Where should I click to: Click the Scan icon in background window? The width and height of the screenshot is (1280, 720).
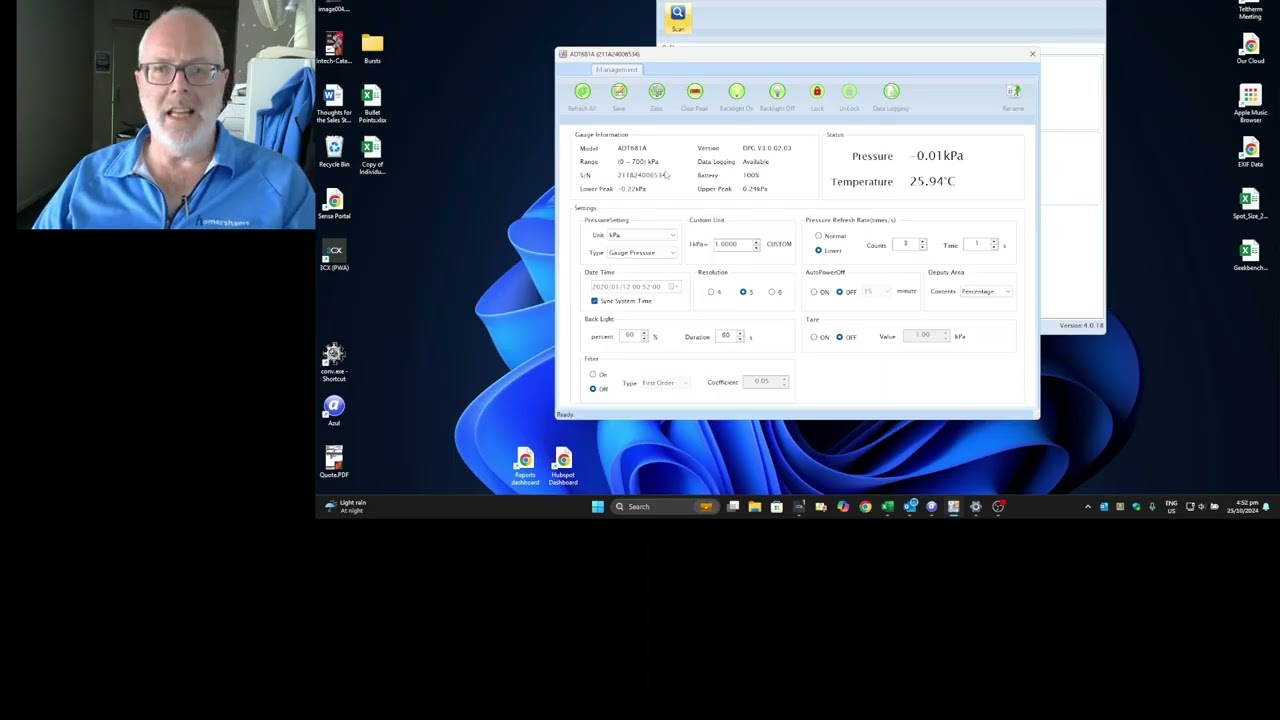tap(678, 15)
